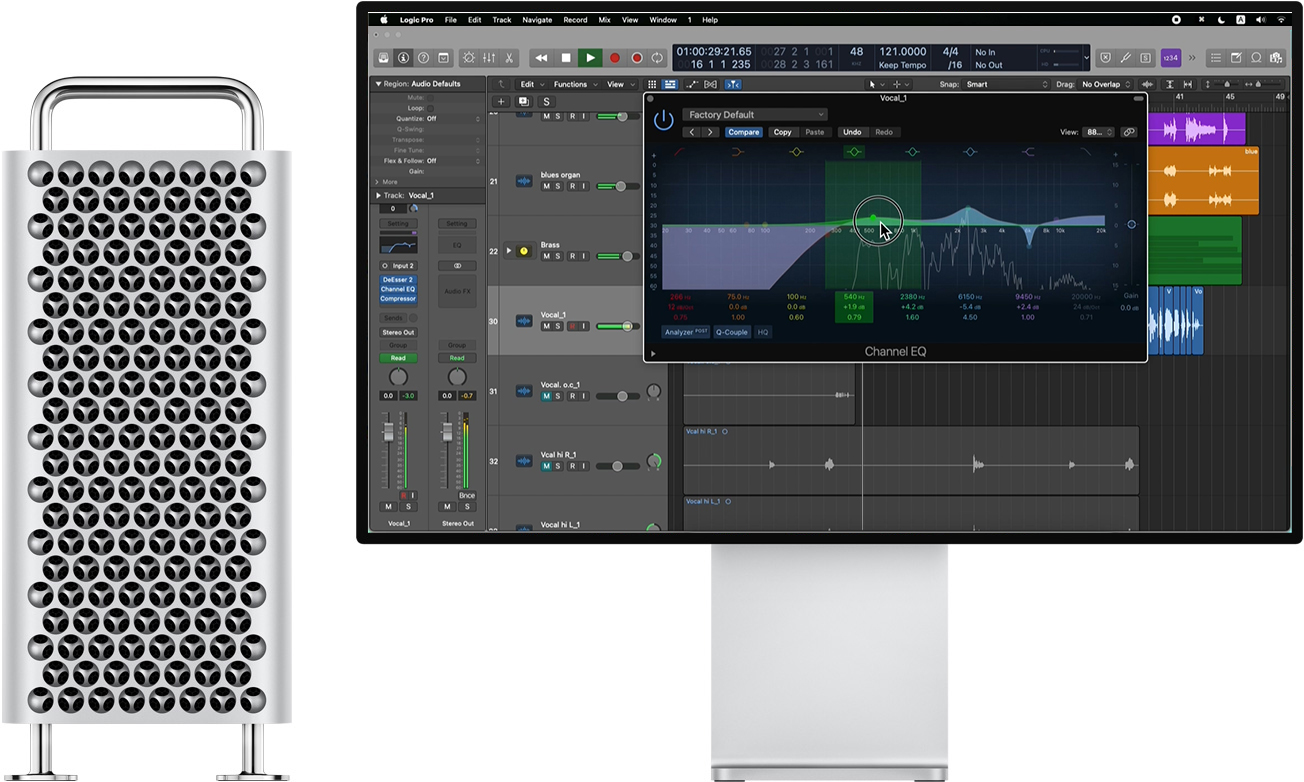Toggle HQ button in Channel EQ

coord(763,332)
